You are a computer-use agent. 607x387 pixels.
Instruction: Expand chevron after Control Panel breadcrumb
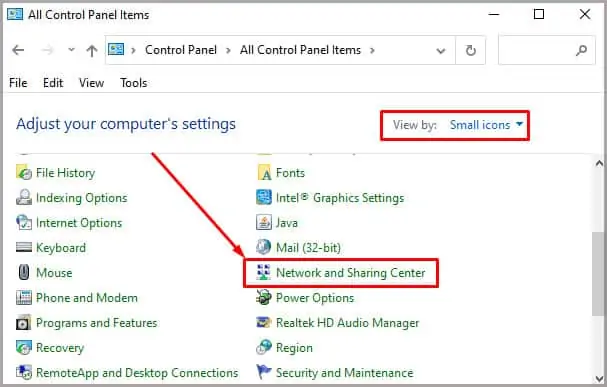click(x=228, y=50)
